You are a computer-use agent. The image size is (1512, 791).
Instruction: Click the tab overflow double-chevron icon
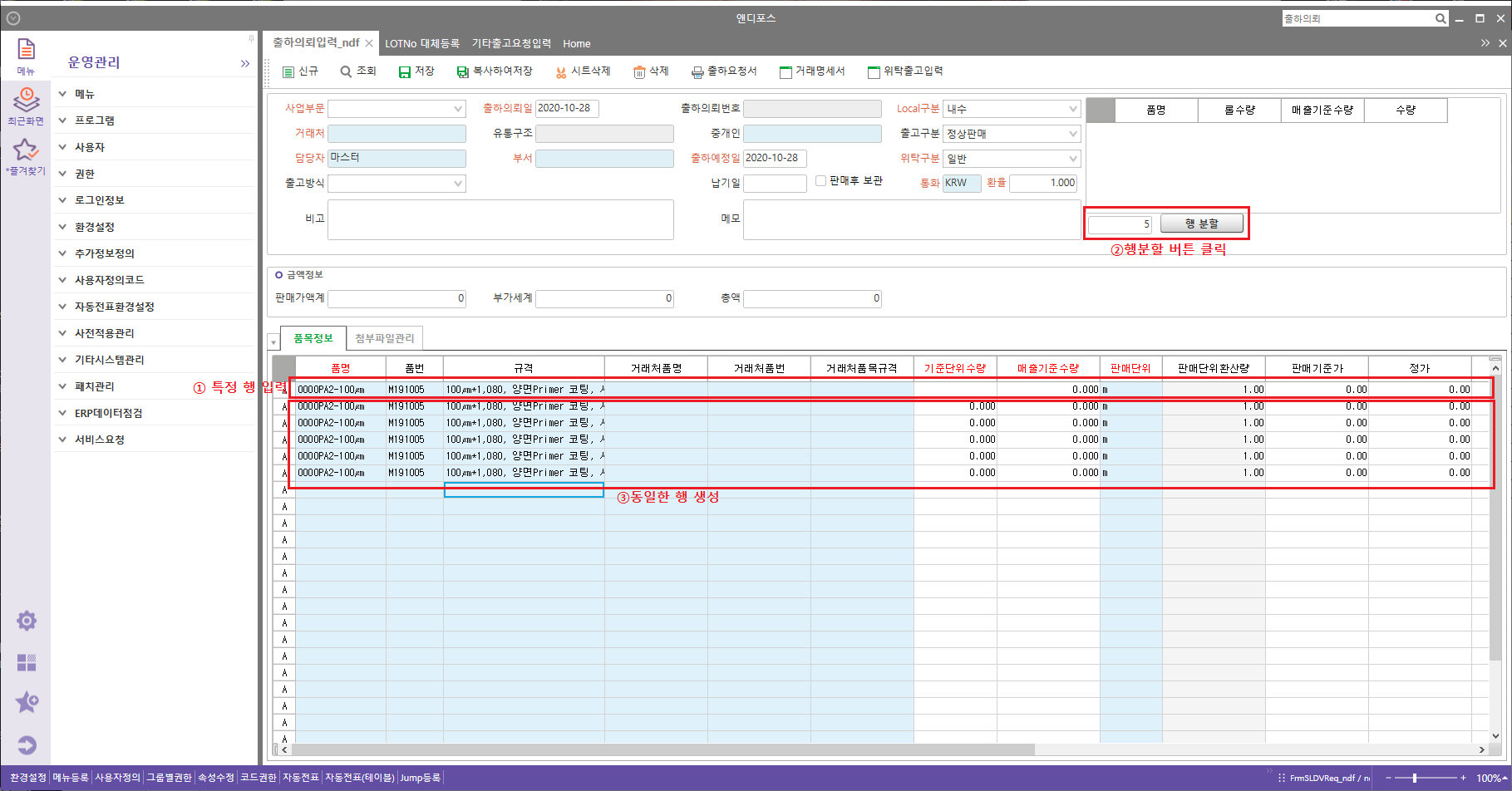pos(1485,42)
